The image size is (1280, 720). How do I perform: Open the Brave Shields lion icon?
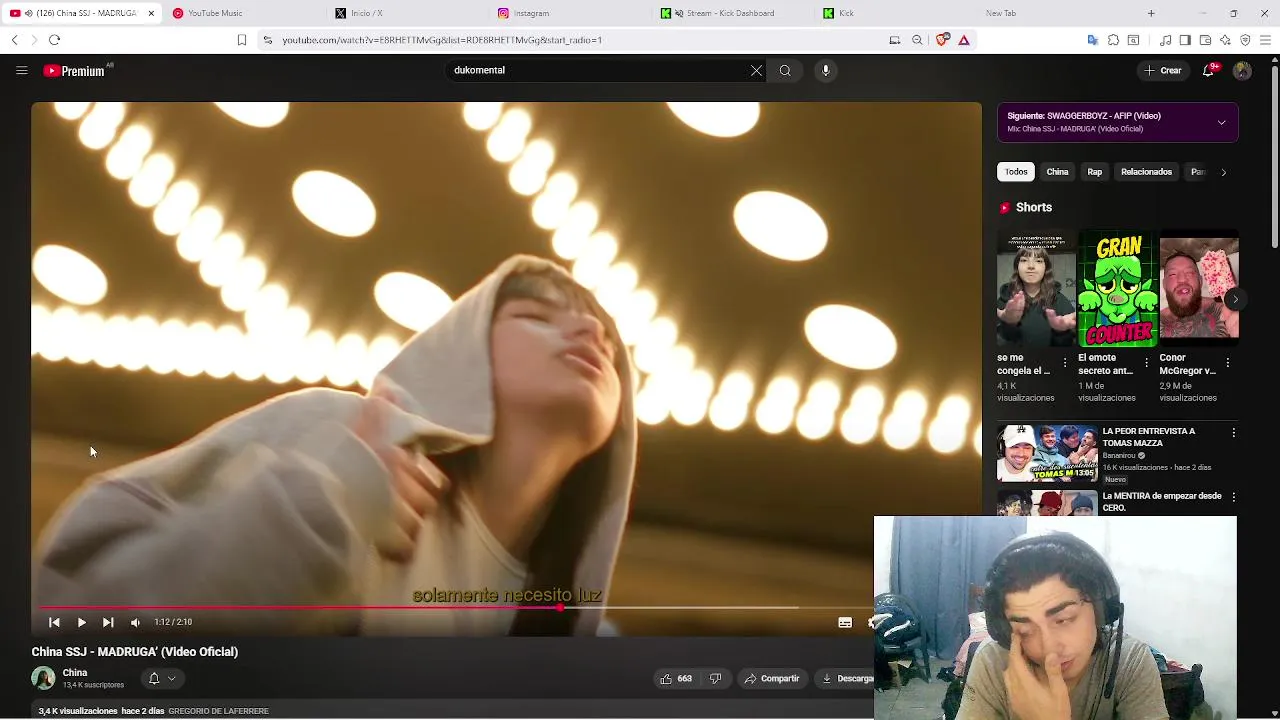click(942, 40)
